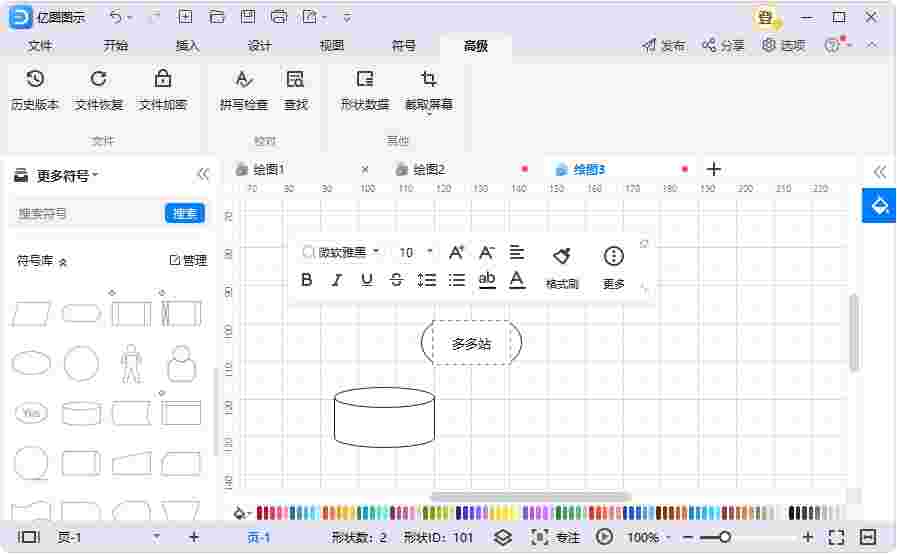
Task: Select the cylinder shape on canvas
Action: 384,417
